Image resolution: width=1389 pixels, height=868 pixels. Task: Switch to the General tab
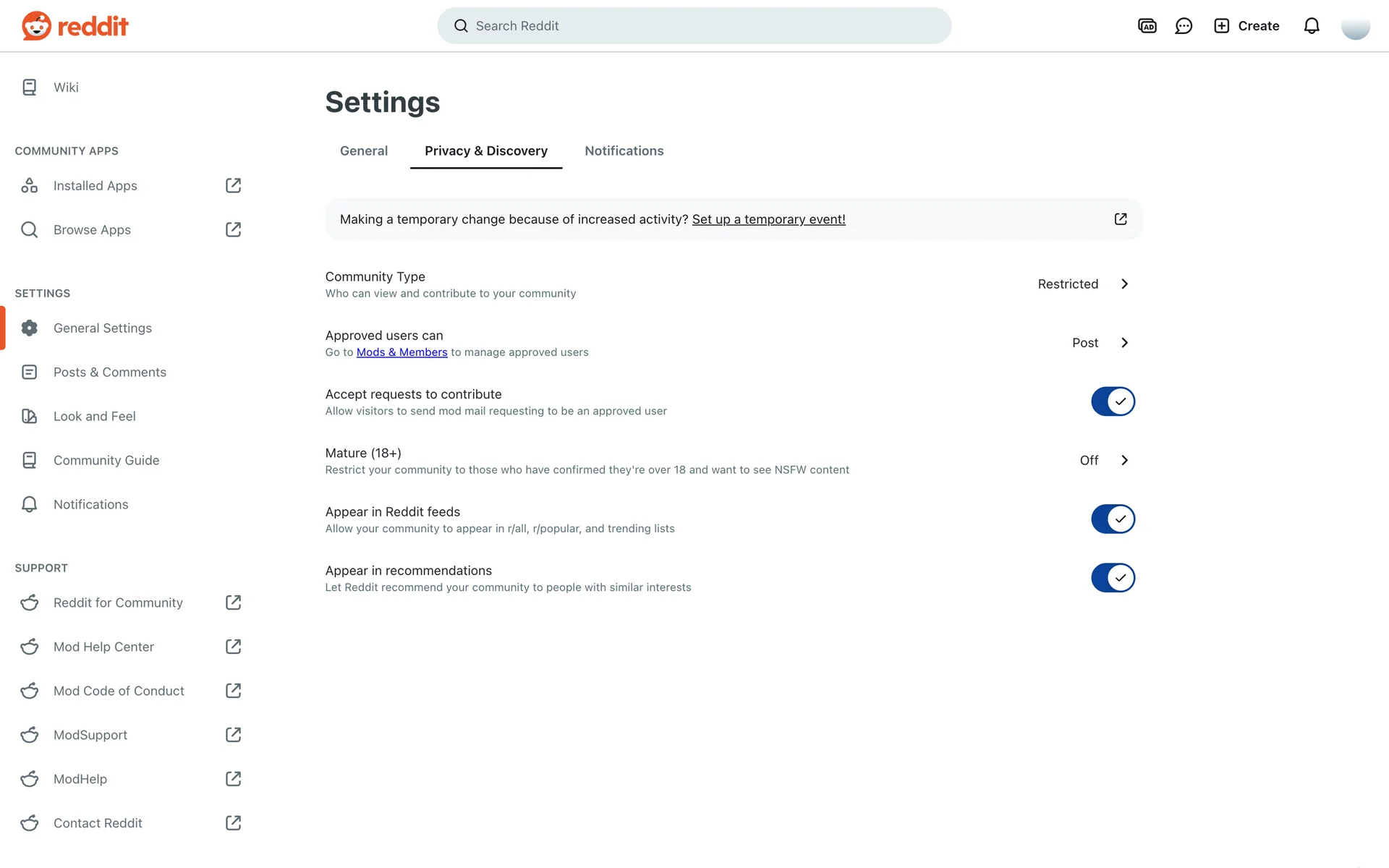point(364,151)
